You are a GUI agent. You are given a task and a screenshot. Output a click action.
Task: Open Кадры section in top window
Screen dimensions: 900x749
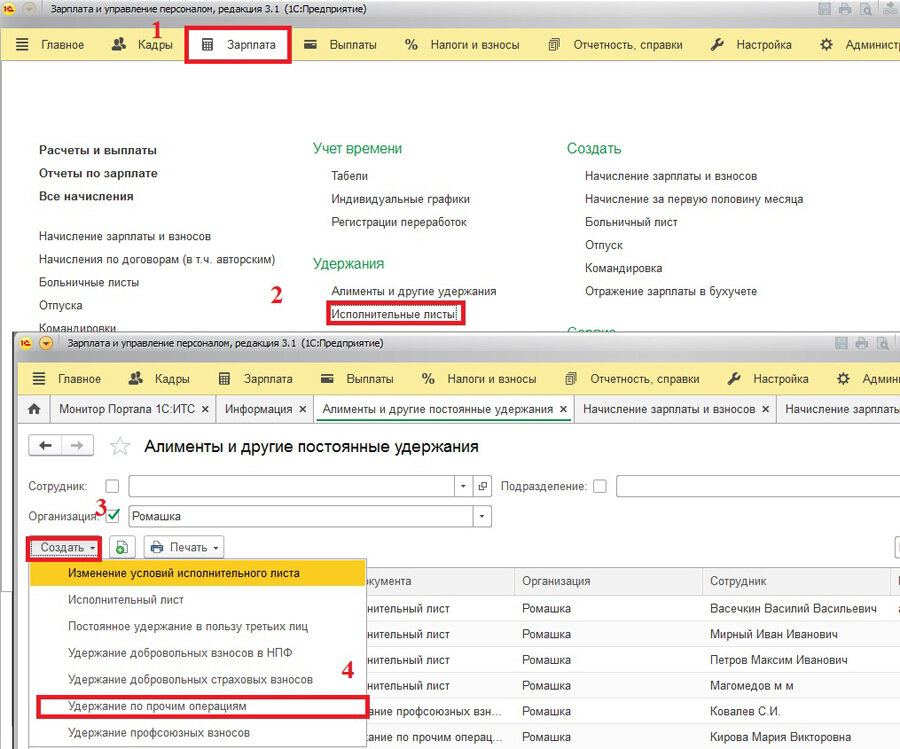click(142, 45)
